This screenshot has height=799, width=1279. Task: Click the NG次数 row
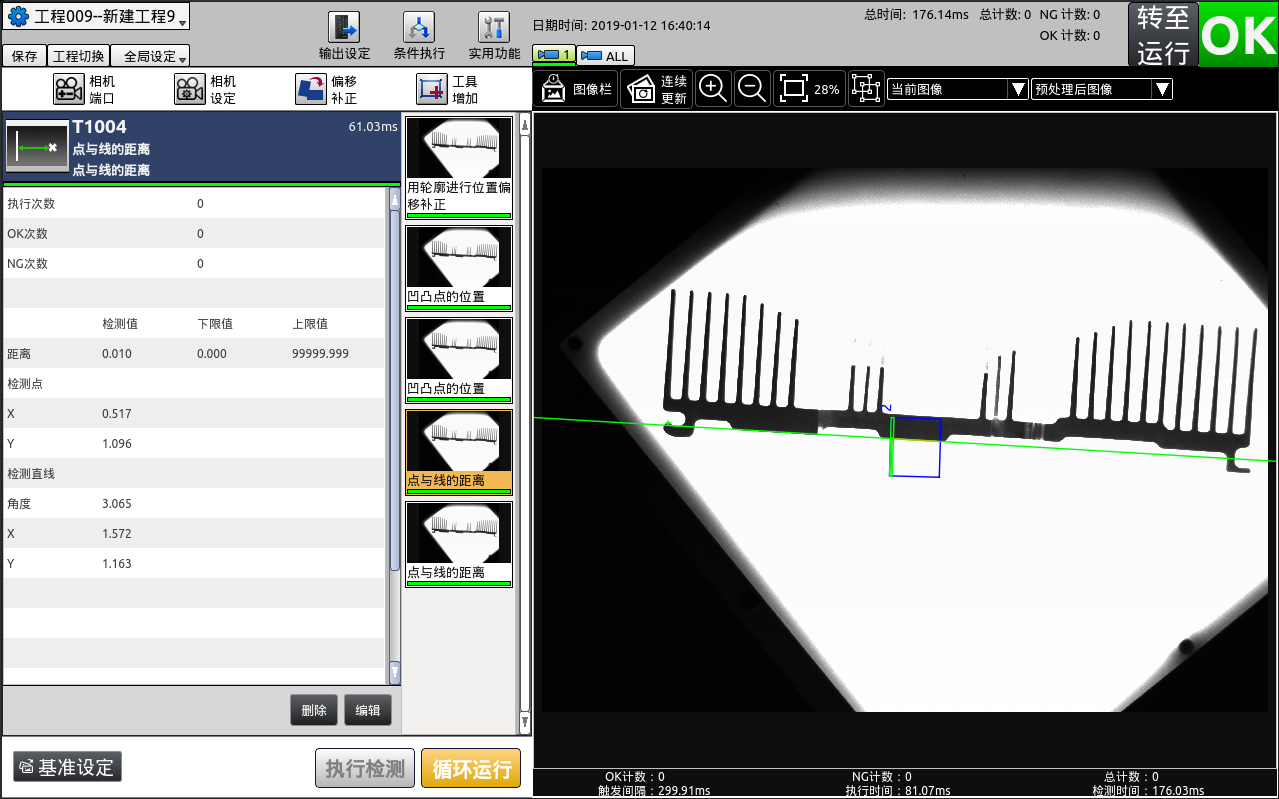tap(194, 264)
